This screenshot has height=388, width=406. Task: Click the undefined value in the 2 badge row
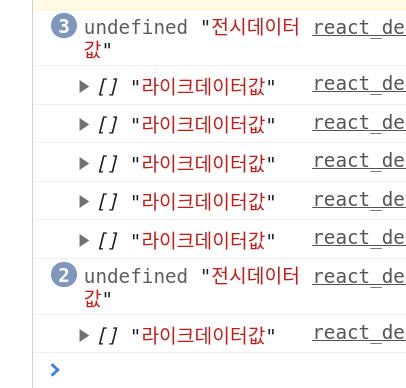point(136,276)
